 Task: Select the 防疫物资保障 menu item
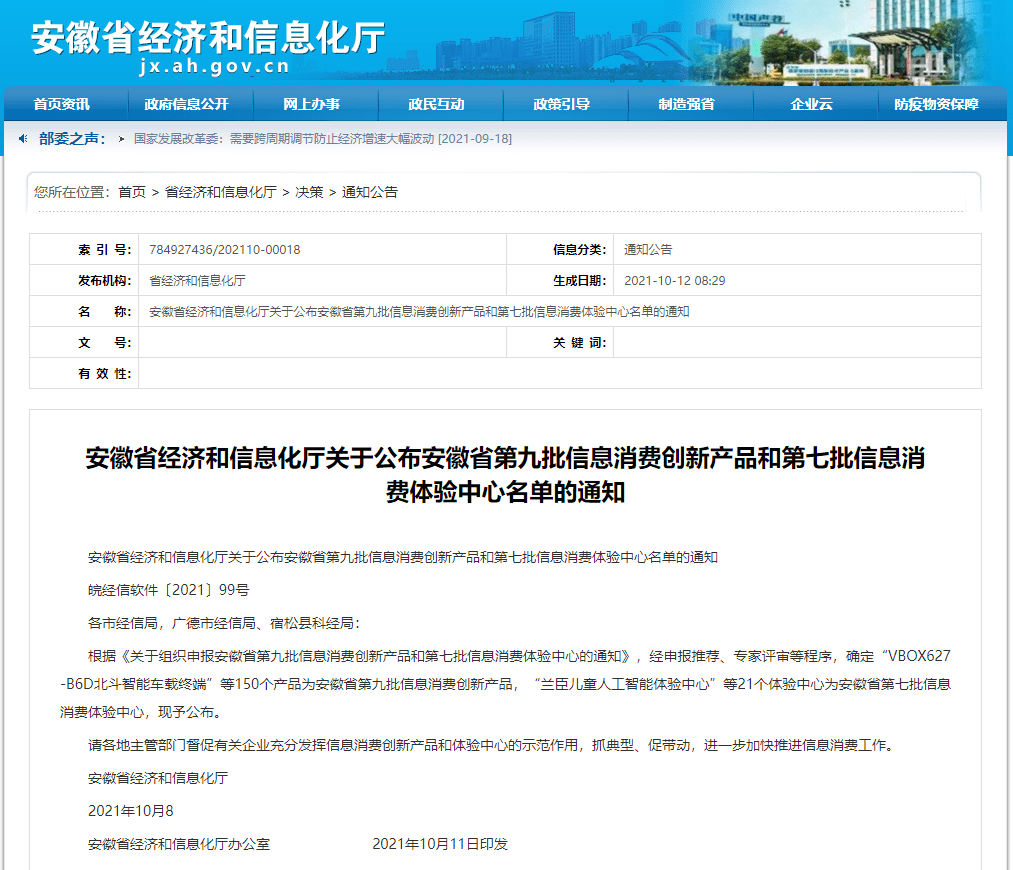(936, 104)
